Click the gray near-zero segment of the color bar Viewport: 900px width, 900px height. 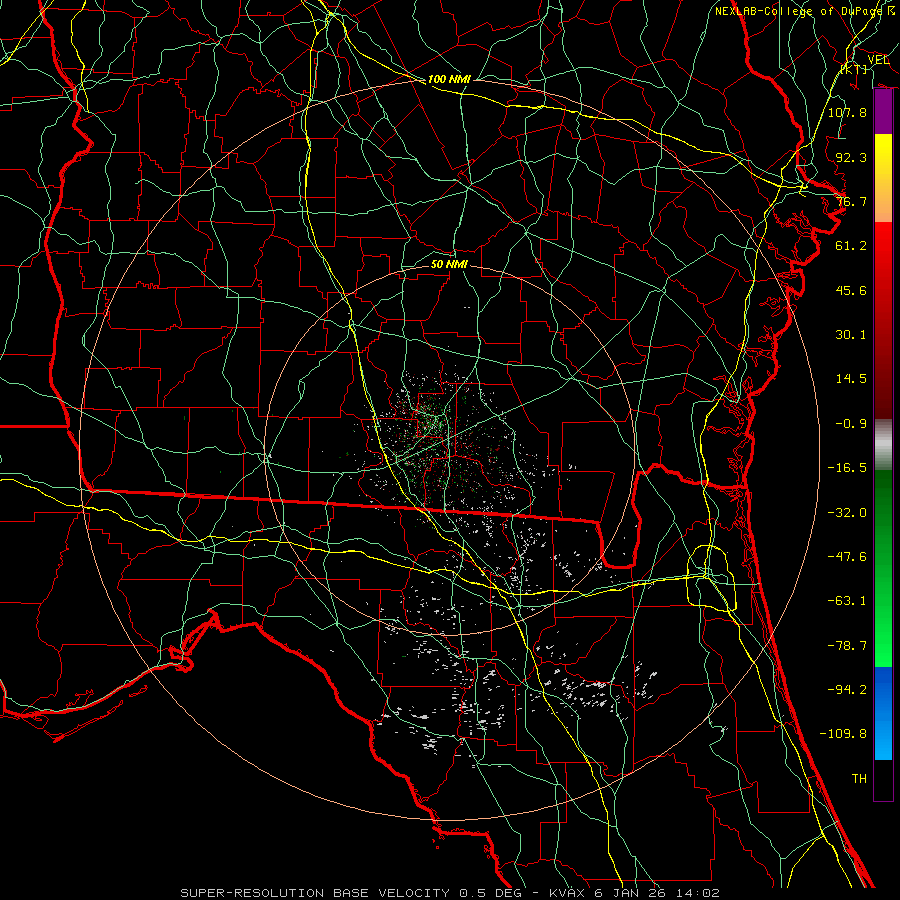pyautogui.click(x=883, y=444)
